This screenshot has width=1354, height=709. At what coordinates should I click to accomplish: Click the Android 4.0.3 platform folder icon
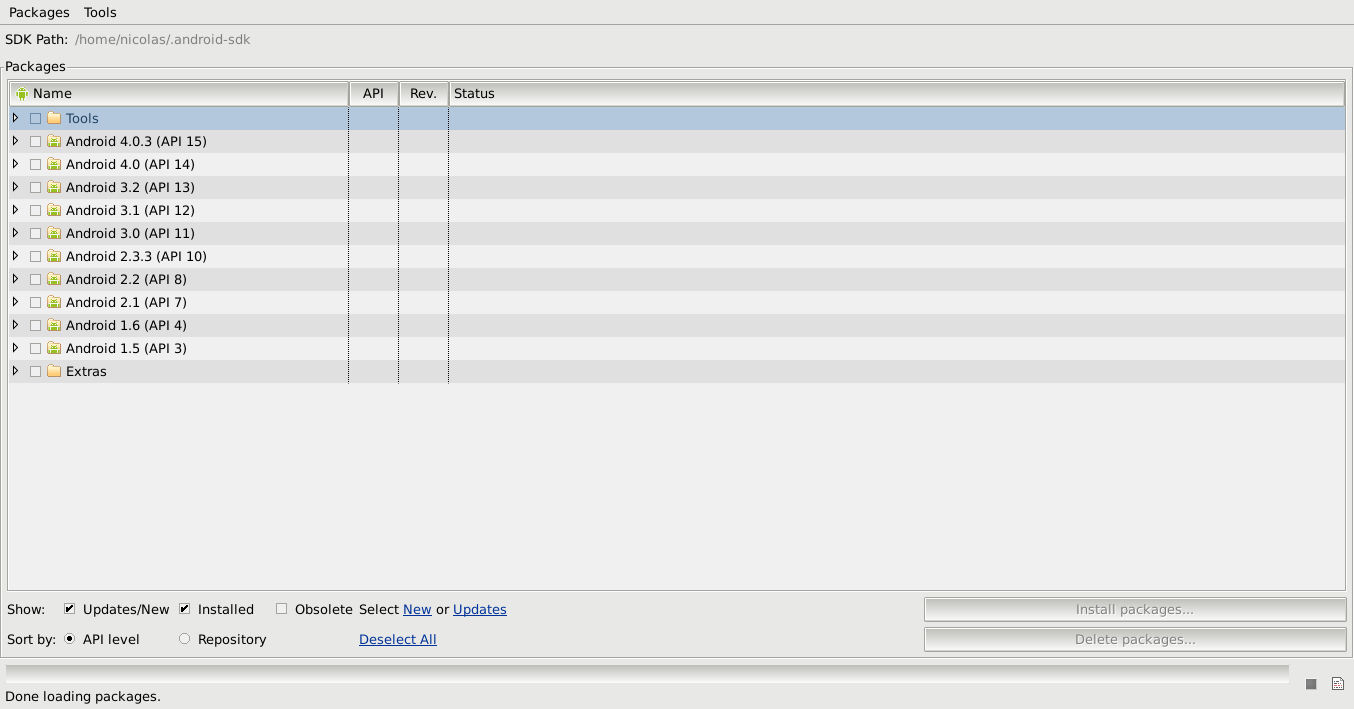click(54, 141)
